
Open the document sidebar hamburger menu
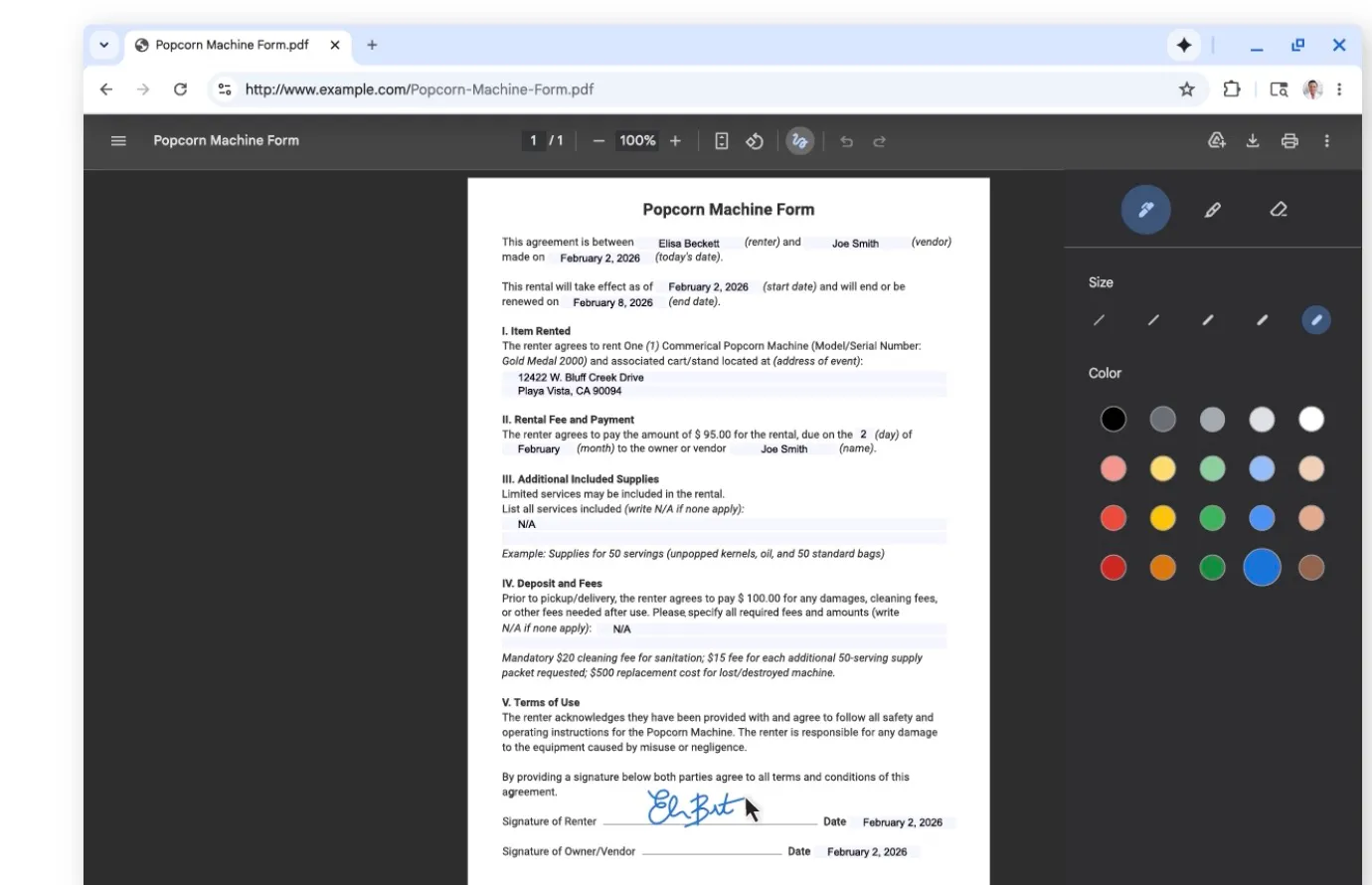(118, 140)
